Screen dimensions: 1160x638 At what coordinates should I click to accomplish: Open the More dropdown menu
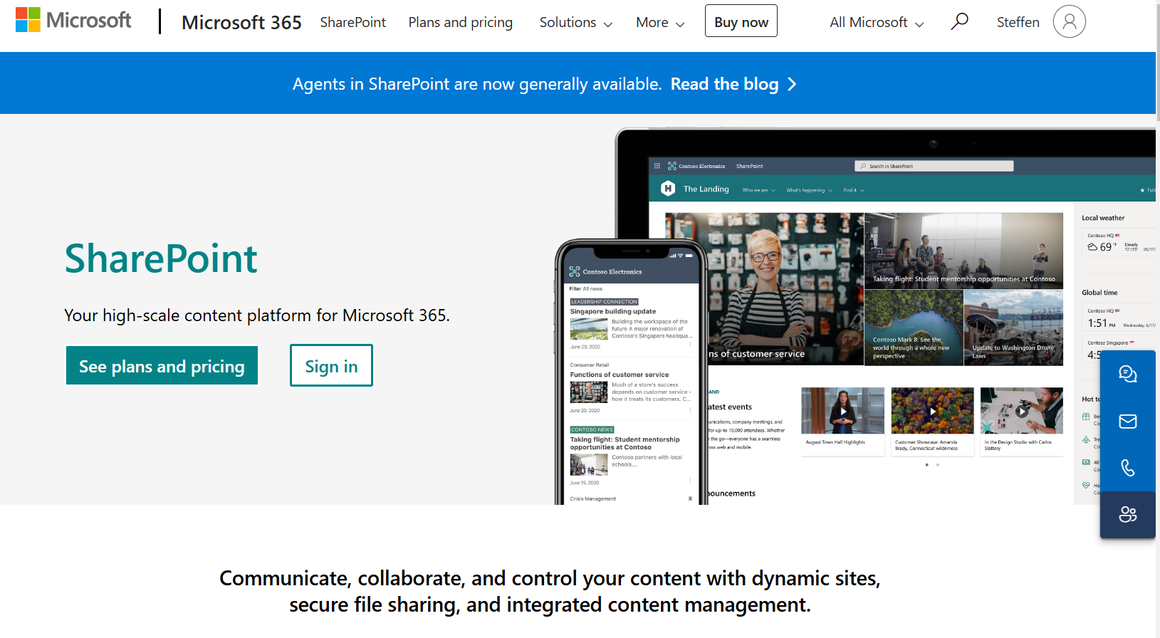point(659,21)
